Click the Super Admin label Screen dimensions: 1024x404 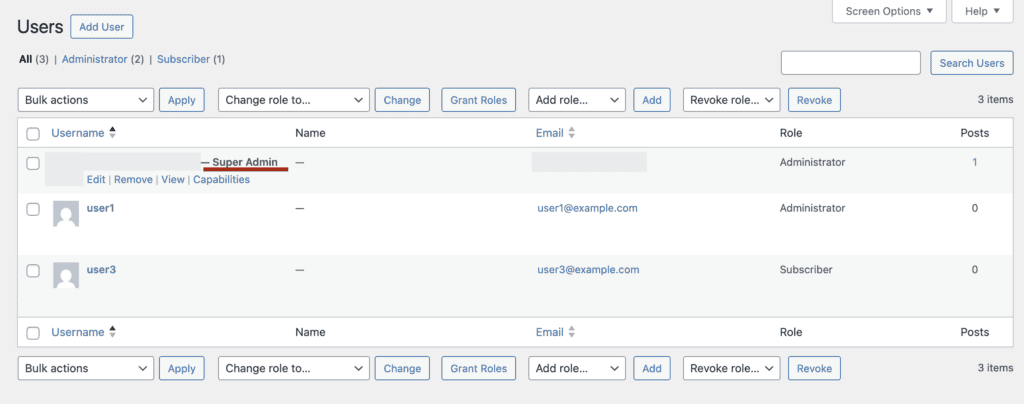(x=245, y=163)
